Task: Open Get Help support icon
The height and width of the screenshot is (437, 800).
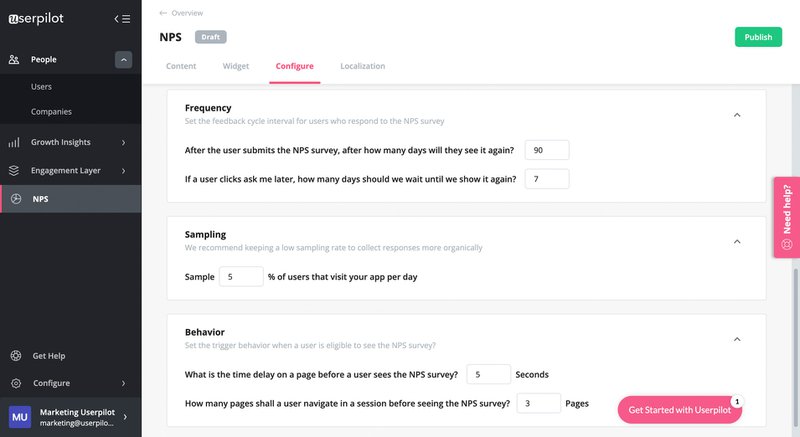Action: pyautogui.click(x=15, y=355)
